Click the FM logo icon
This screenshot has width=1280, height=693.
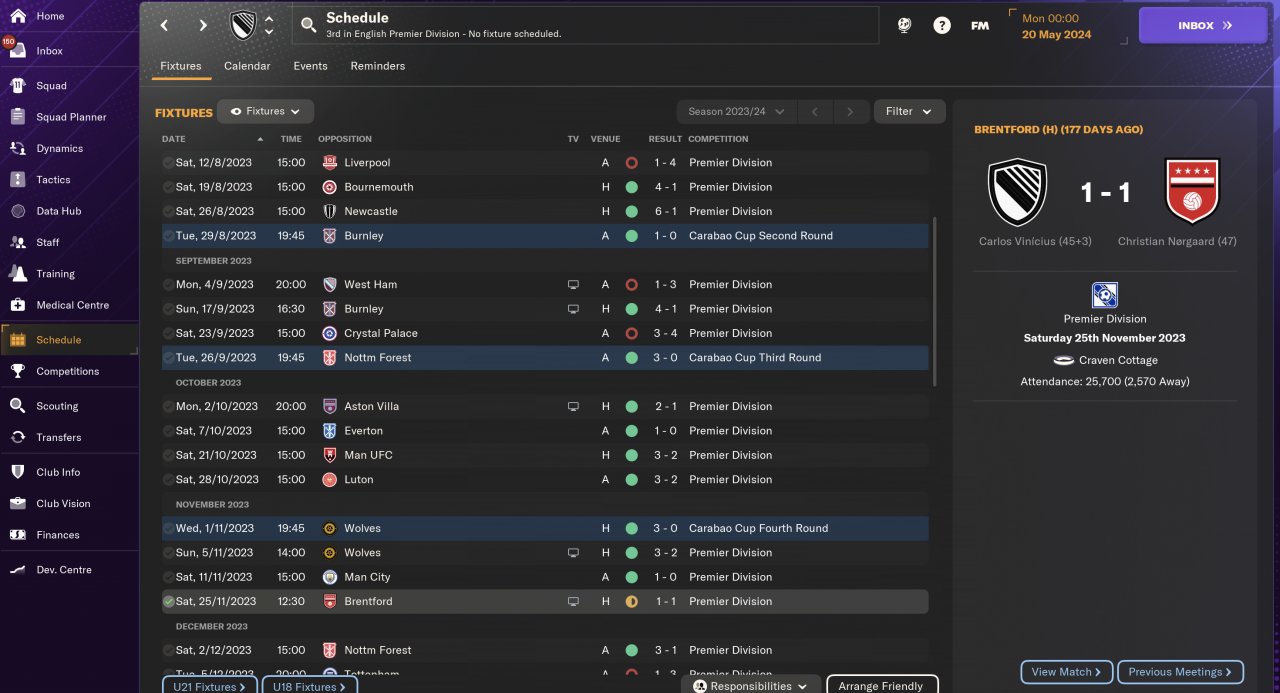[x=980, y=26]
